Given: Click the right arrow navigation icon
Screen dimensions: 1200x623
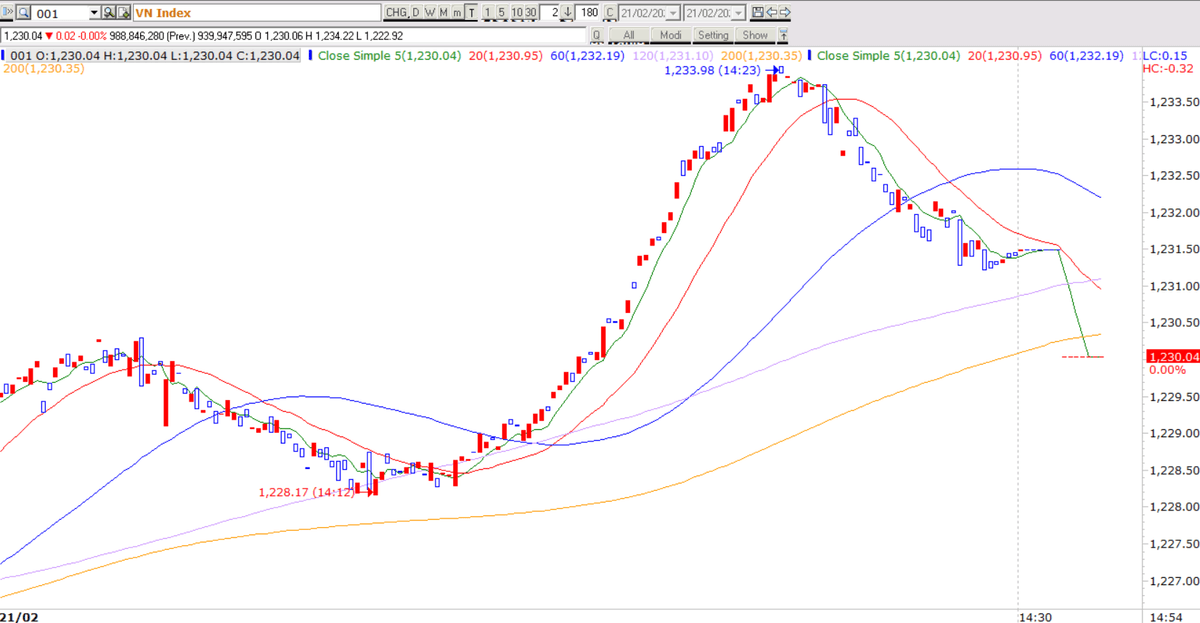Looking at the screenshot, I should click(786, 13).
